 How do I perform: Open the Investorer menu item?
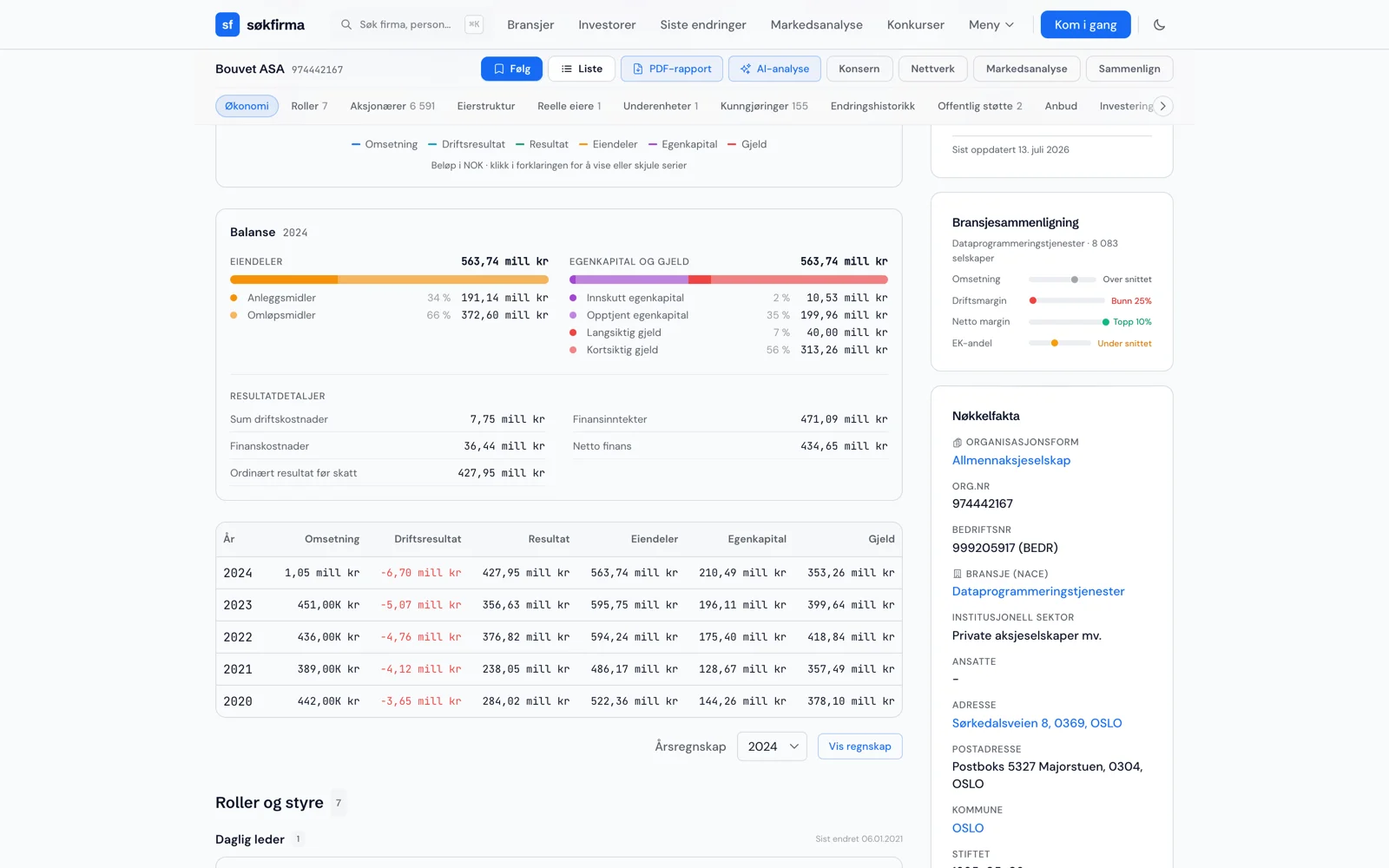pos(607,24)
